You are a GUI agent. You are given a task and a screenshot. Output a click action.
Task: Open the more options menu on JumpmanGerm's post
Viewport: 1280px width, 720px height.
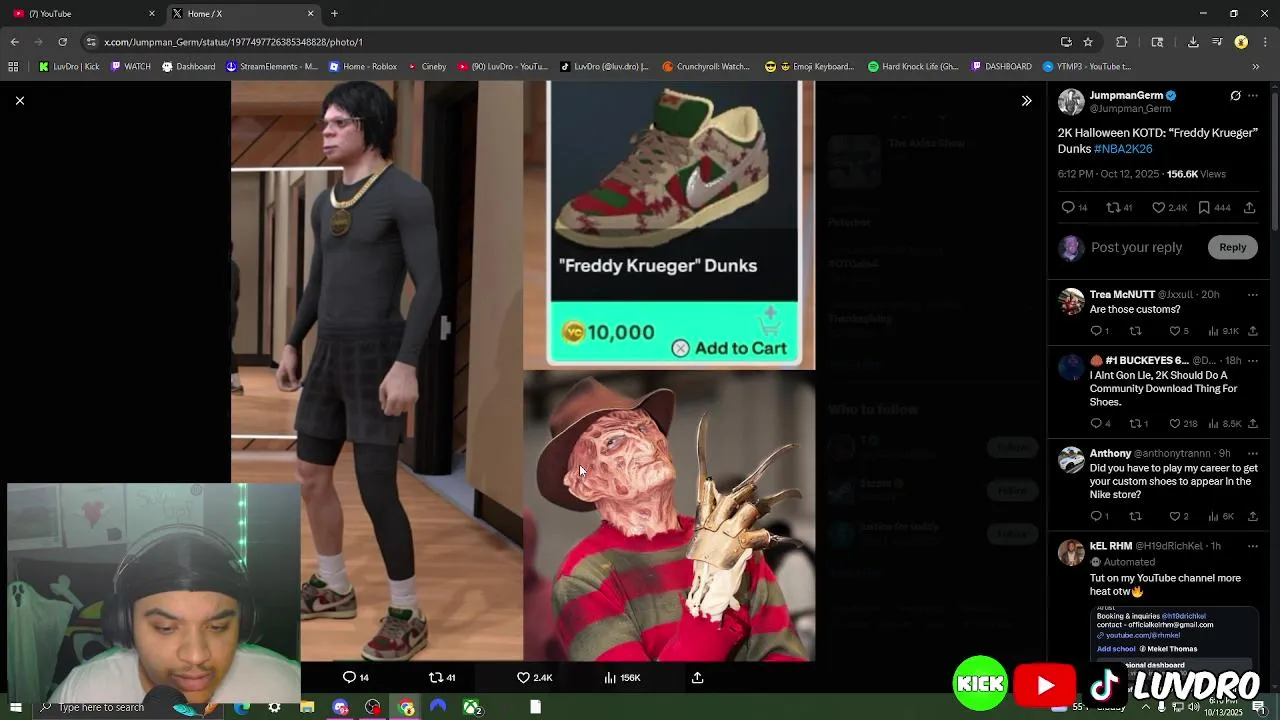1253,96
